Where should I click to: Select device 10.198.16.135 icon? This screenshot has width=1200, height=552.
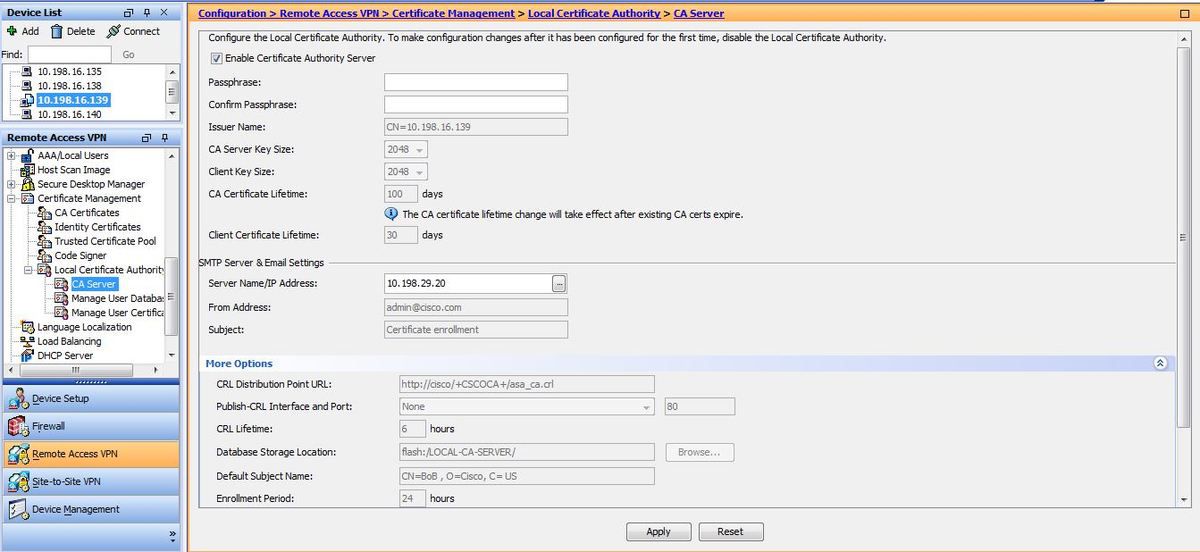28,72
